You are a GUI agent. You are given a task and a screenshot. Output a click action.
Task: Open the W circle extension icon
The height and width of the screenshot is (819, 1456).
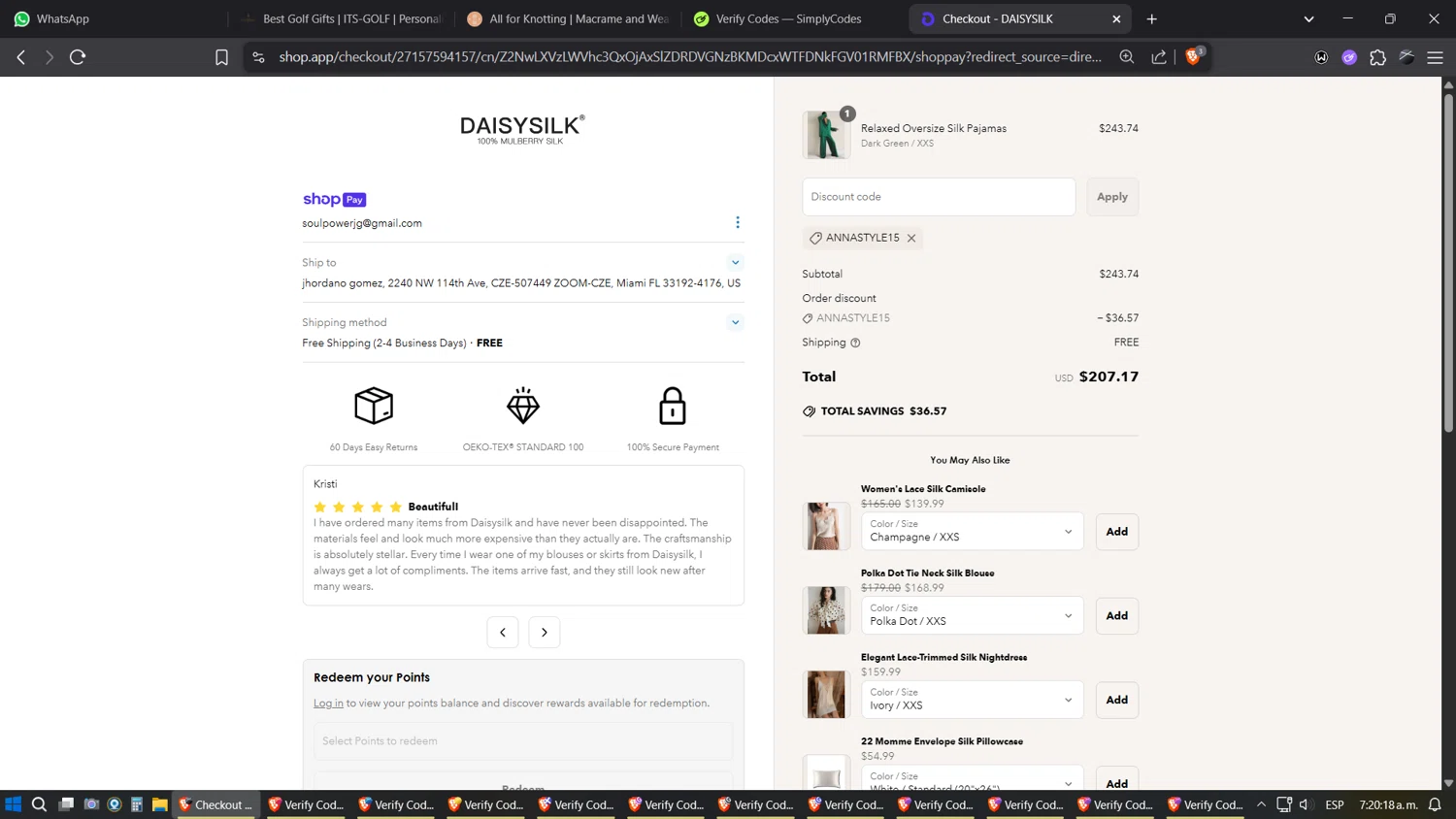(x=1321, y=57)
